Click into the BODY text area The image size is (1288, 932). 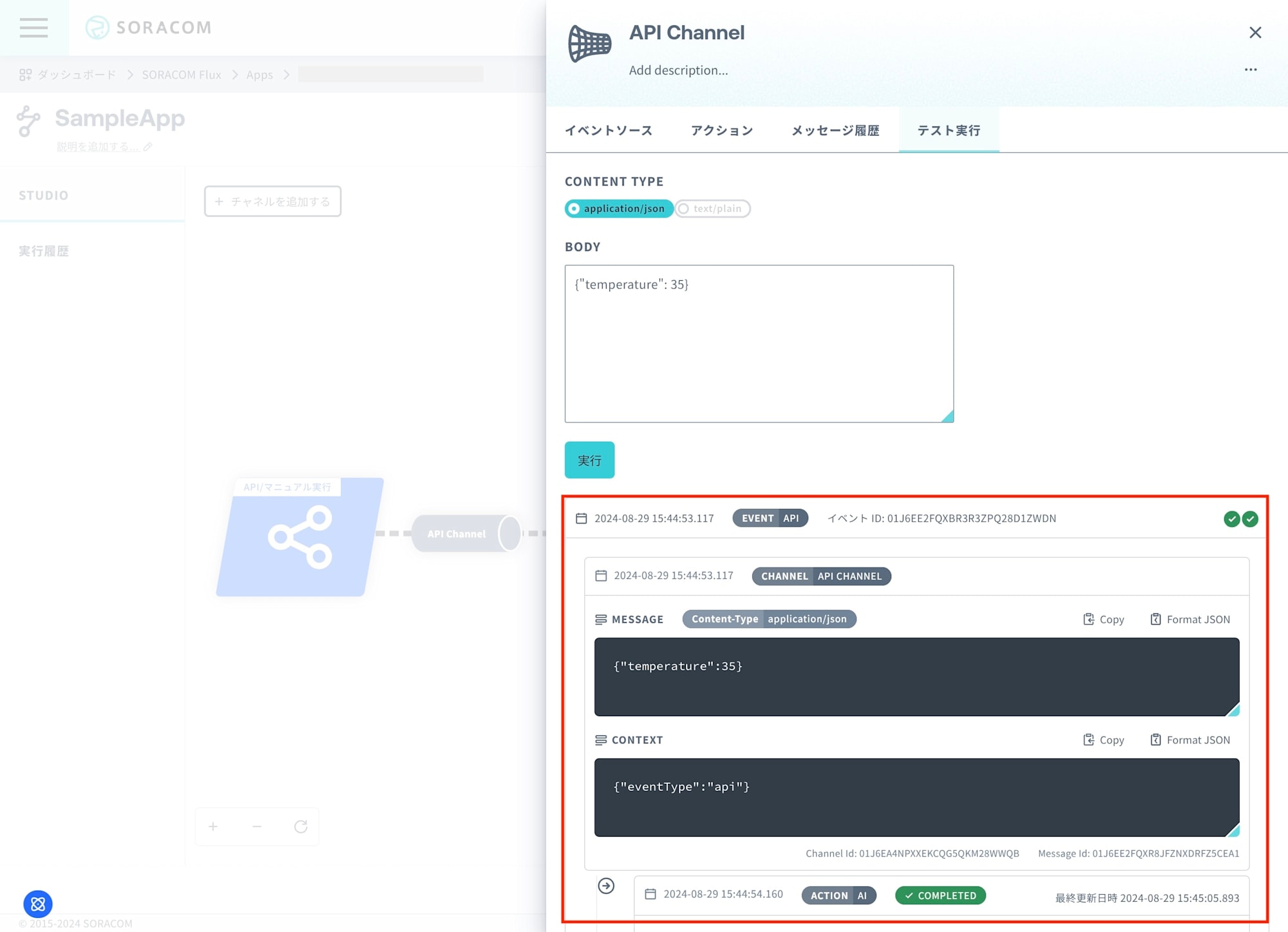click(759, 344)
